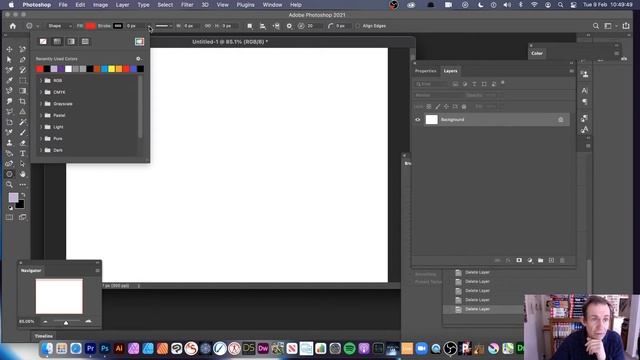
Task: Open the Timeline panel tab
Action: click(44, 336)
